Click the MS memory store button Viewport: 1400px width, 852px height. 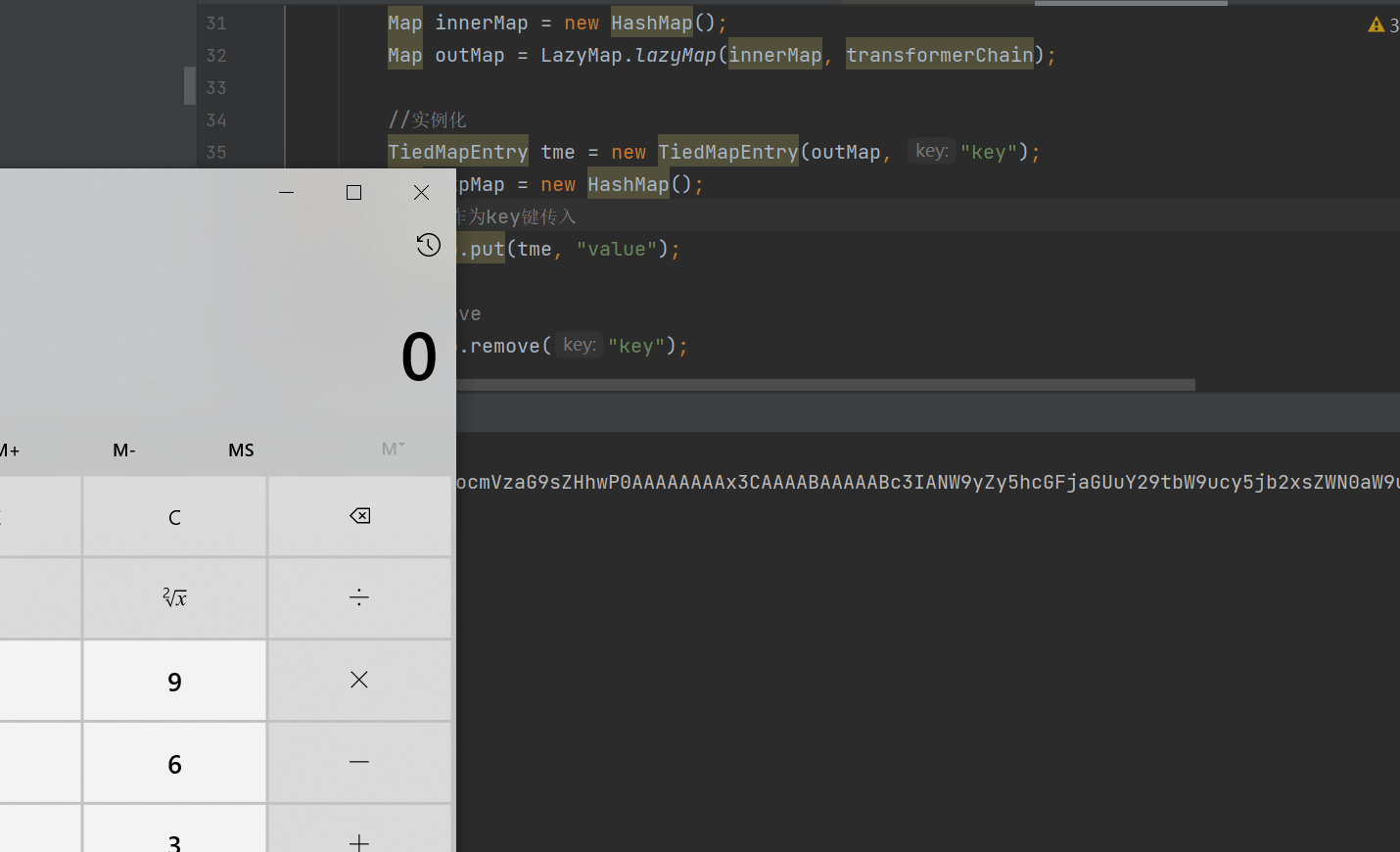241,450
